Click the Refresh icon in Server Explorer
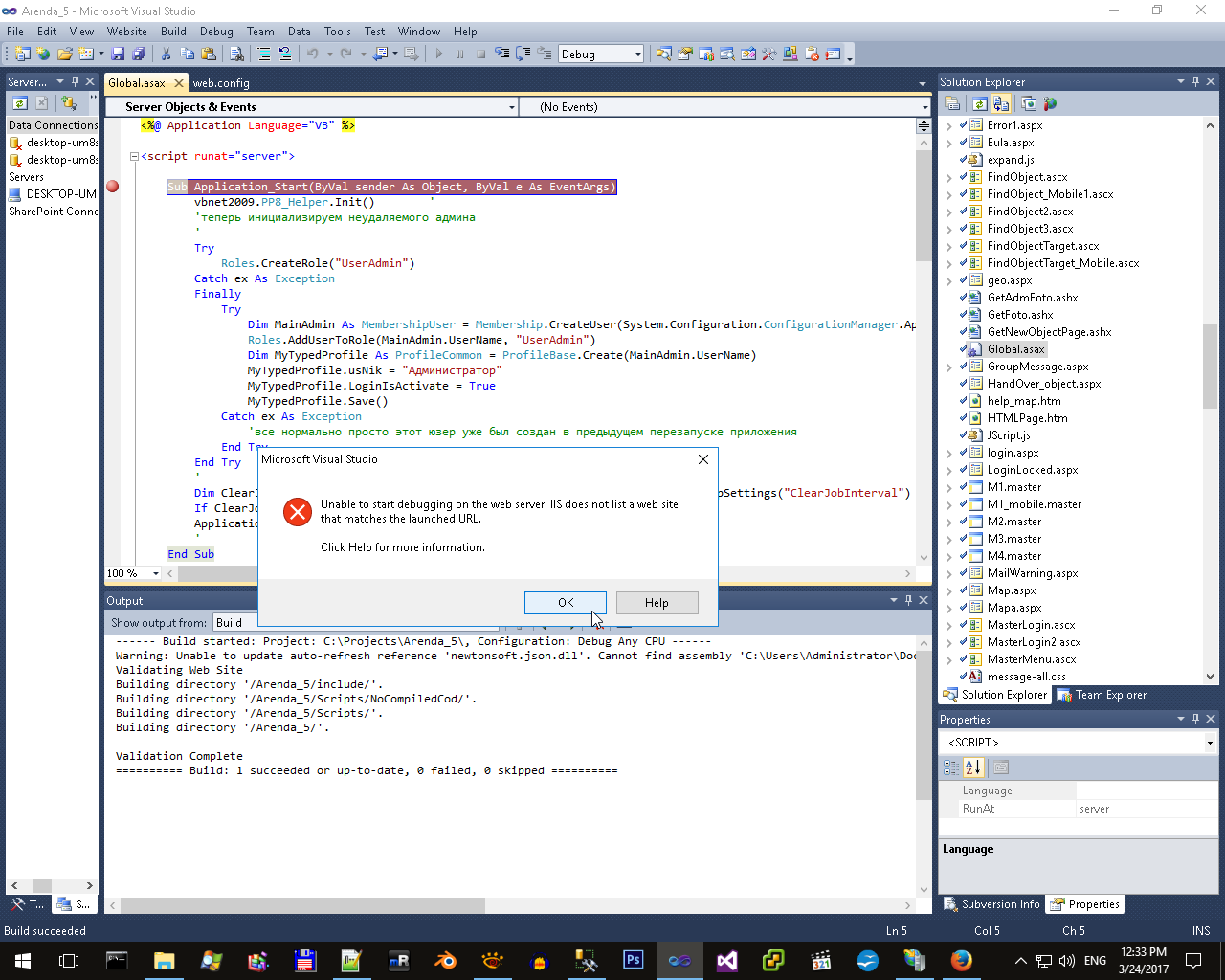 [19, 103]
